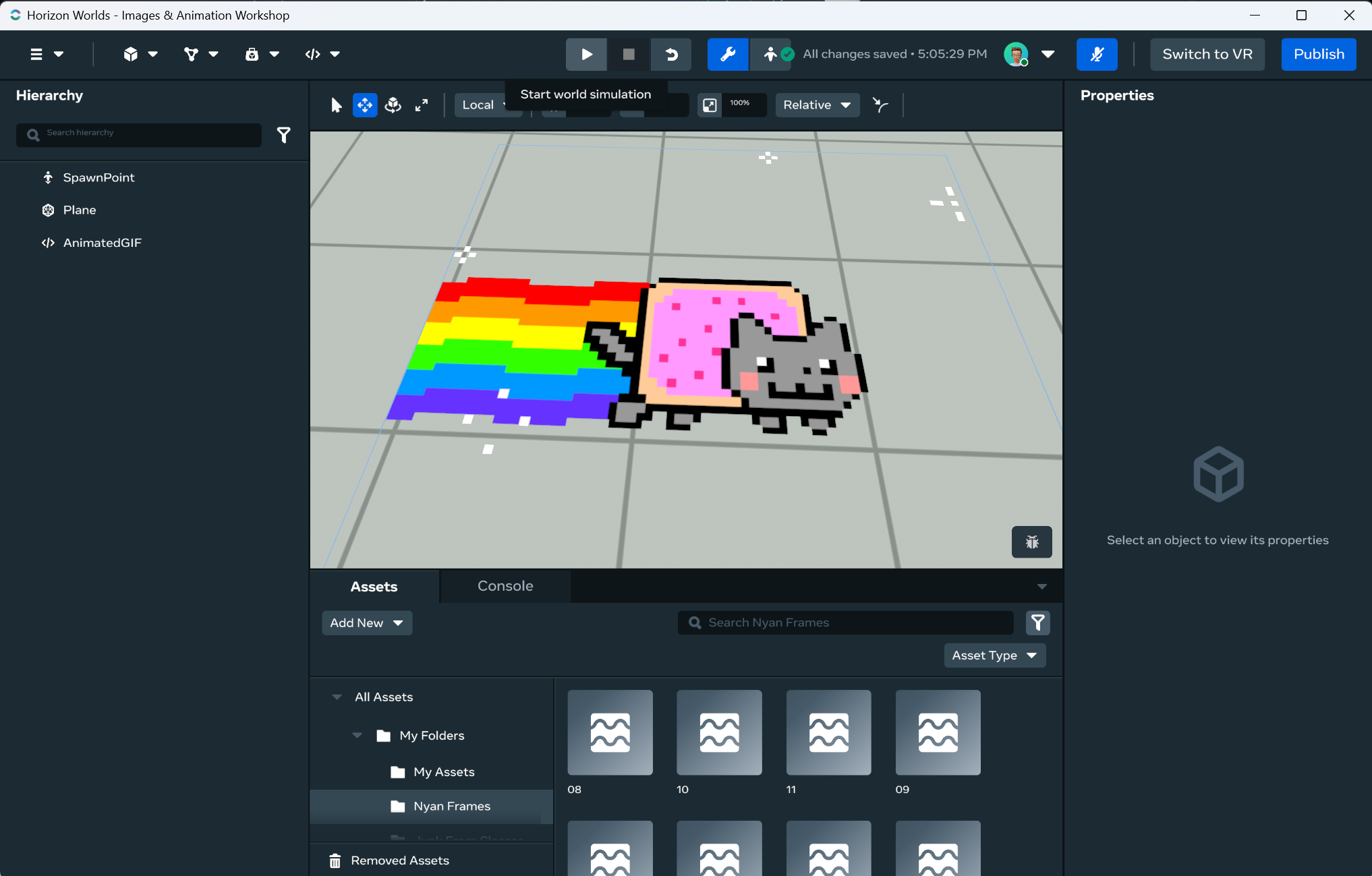Choose the Select arrow tool
1372x876 pixels.
[337, 105]
